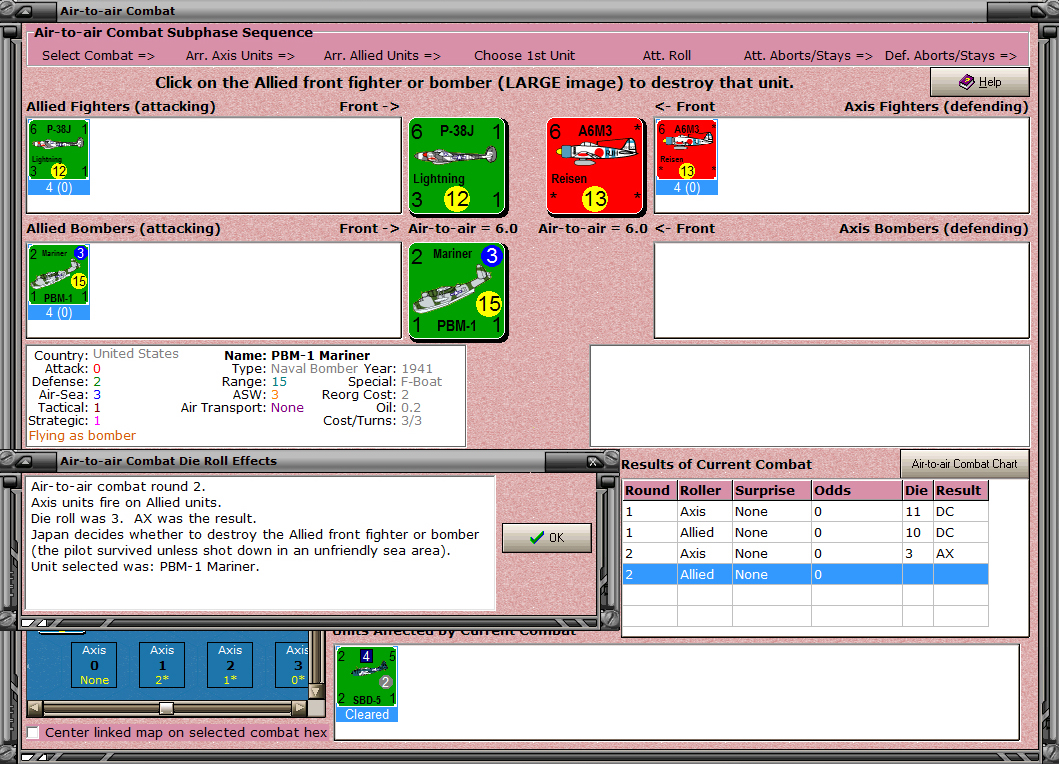
Task: Select round 1 Axis row in results table
Action: (805, 511)
